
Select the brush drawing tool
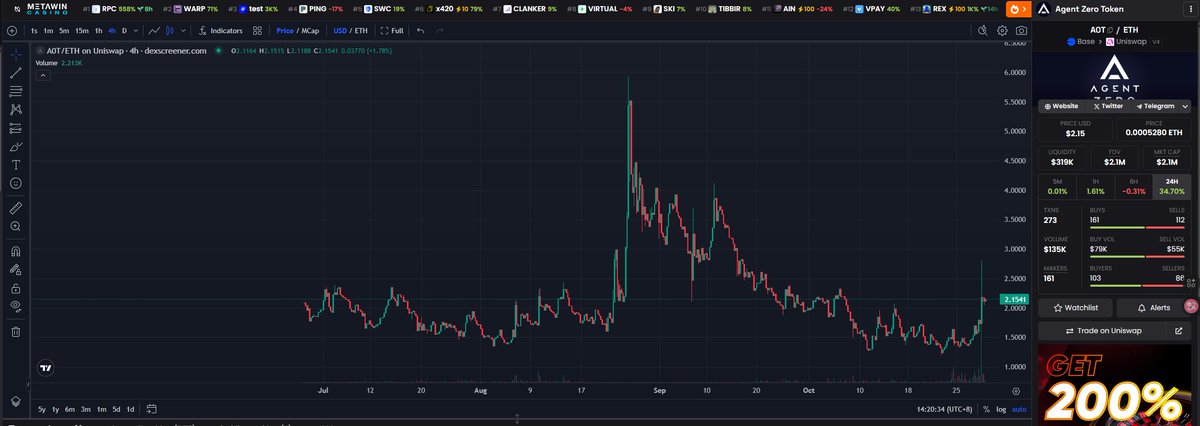(16, 146)
